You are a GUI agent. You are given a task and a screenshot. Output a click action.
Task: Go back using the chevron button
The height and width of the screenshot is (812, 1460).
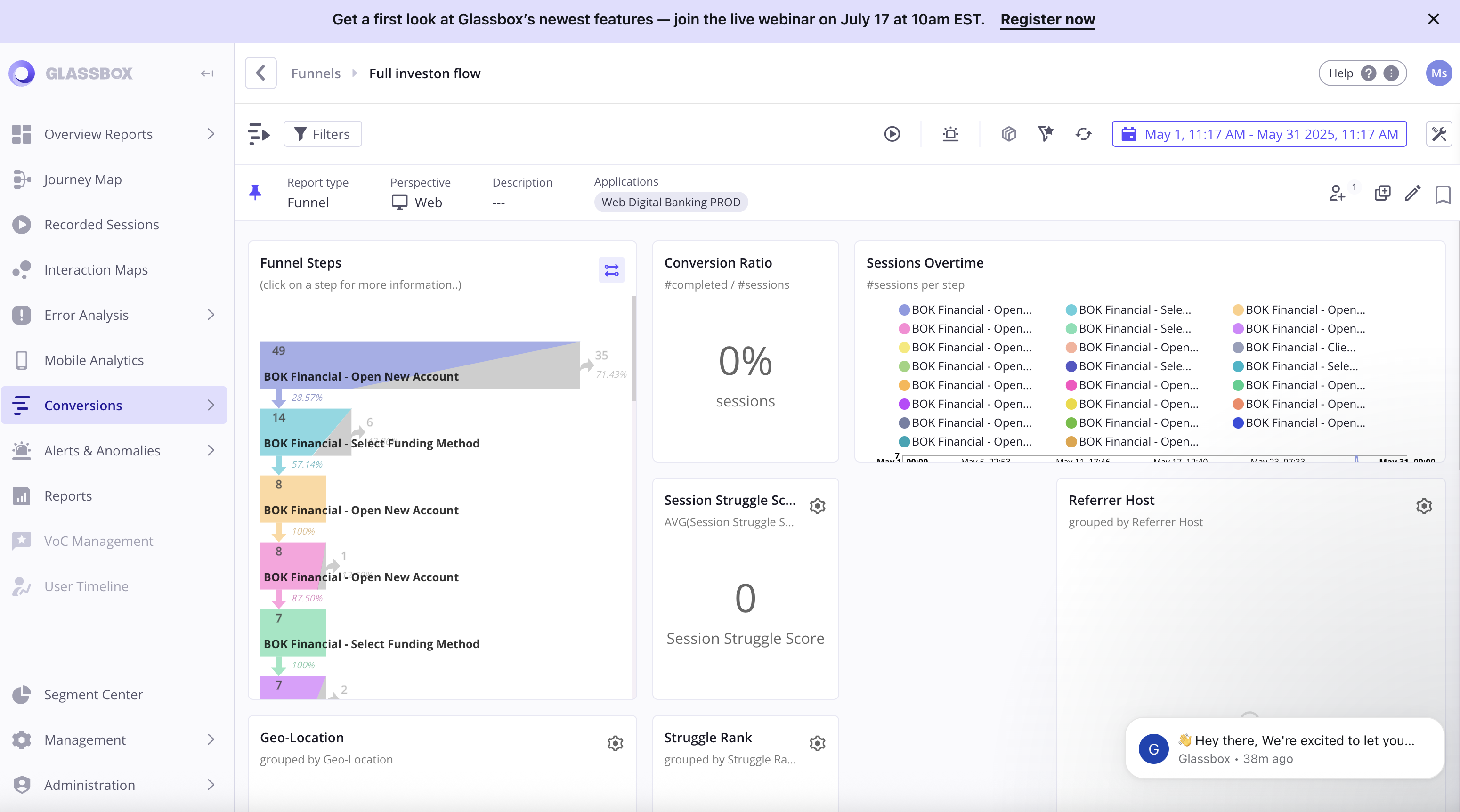[261, 73]
